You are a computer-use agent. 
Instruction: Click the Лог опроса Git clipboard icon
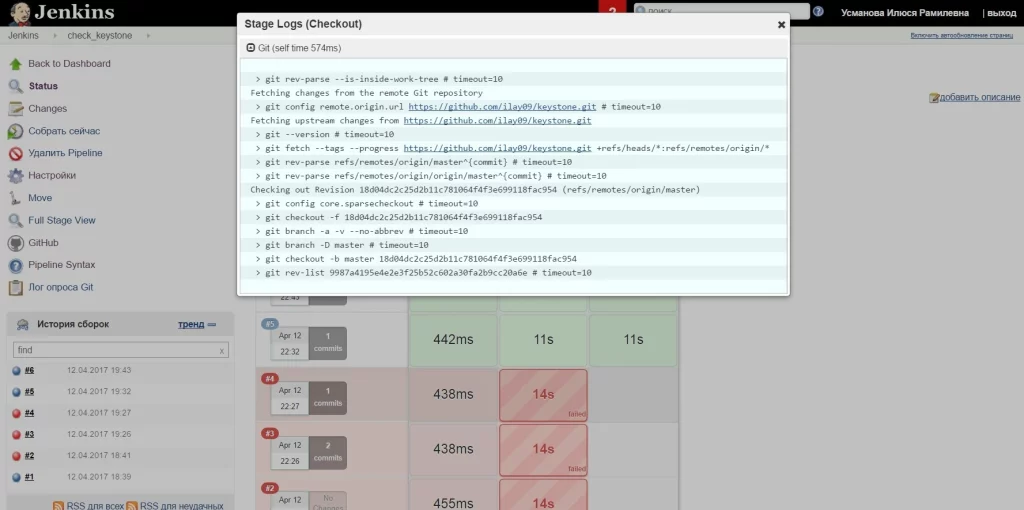tap(16, 287)
